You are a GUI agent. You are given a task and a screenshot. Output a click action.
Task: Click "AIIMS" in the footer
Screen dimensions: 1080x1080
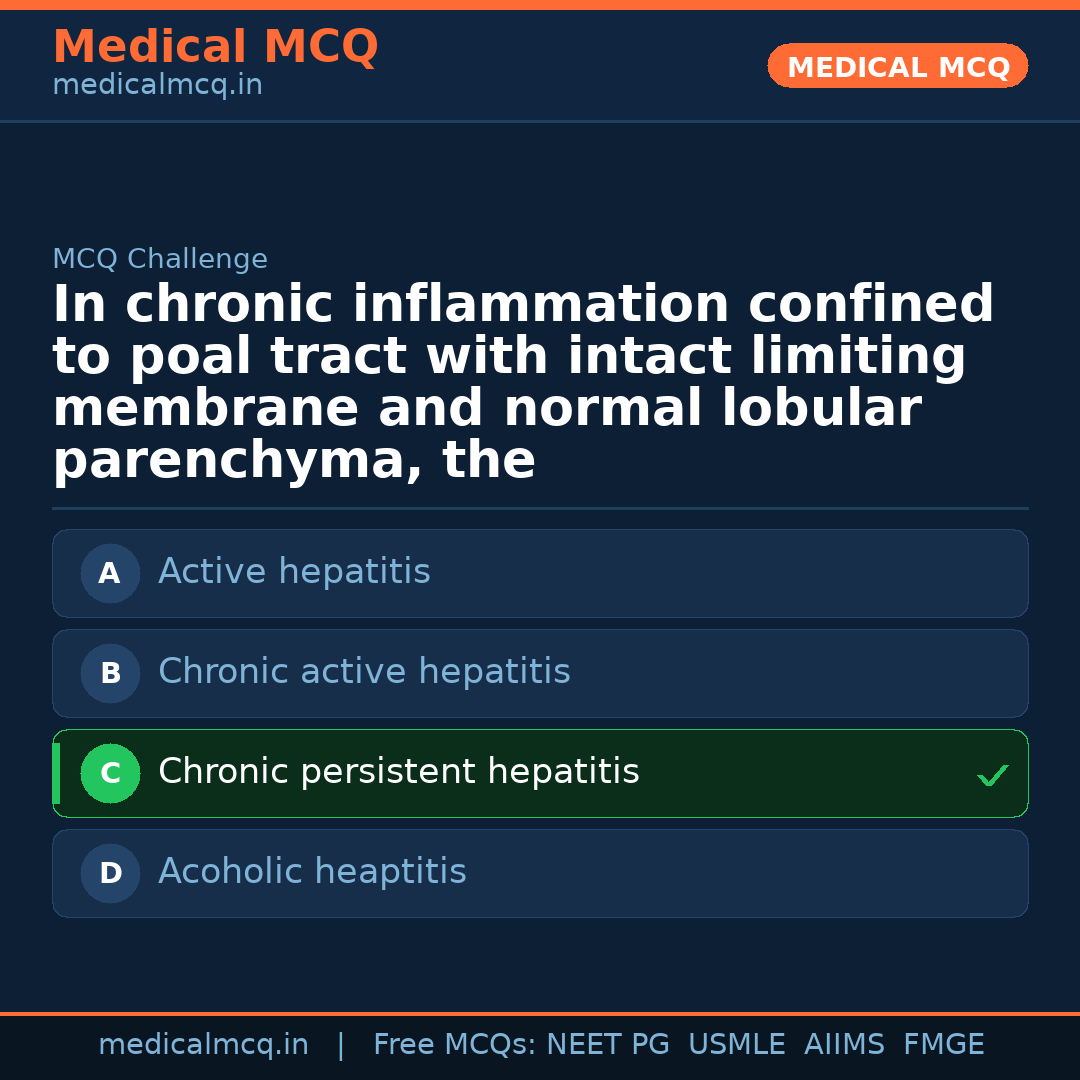(x=844, y=1045)
